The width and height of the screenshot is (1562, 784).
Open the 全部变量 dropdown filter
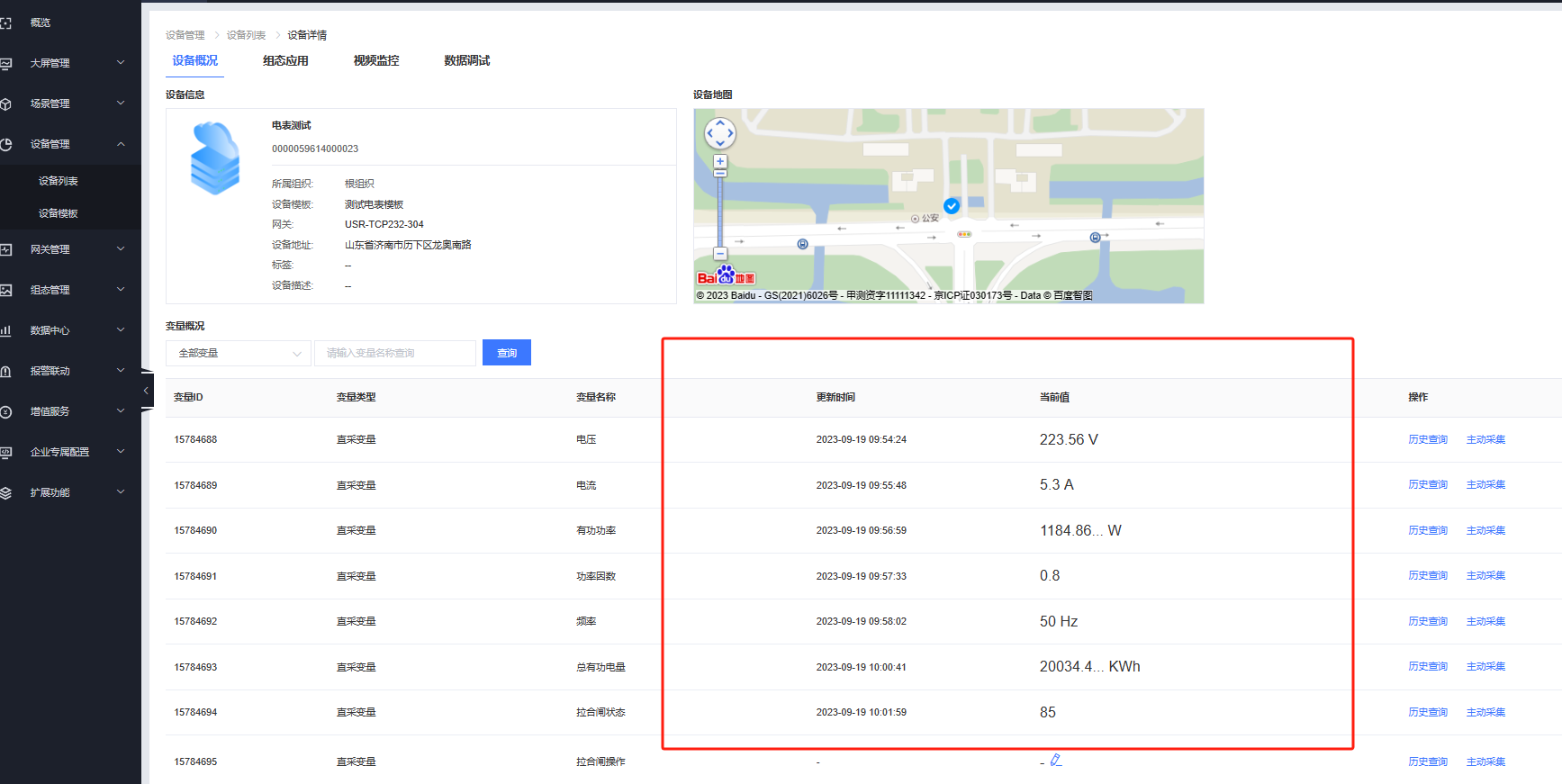239,353
